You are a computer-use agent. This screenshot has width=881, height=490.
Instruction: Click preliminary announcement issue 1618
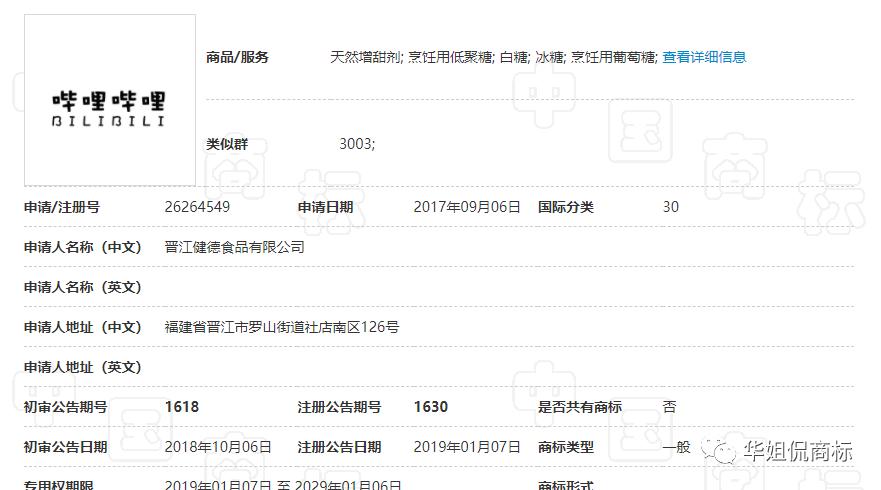coord(182,407)
